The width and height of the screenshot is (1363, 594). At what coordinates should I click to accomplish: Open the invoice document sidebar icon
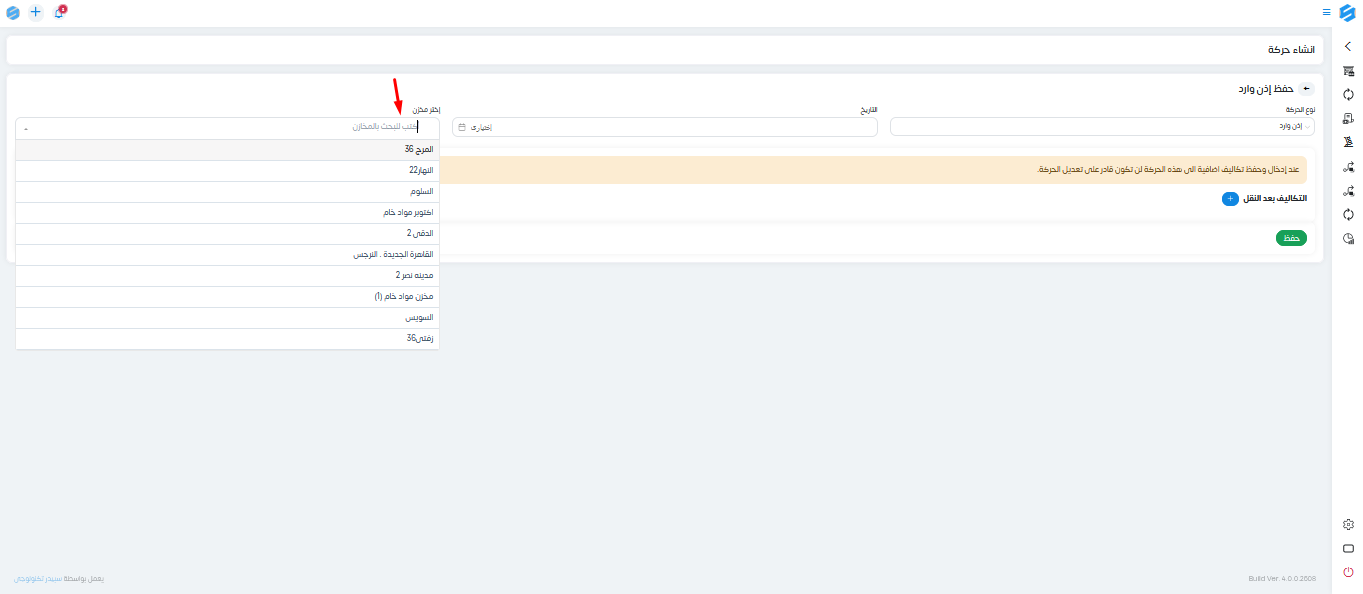(1348, 119)
